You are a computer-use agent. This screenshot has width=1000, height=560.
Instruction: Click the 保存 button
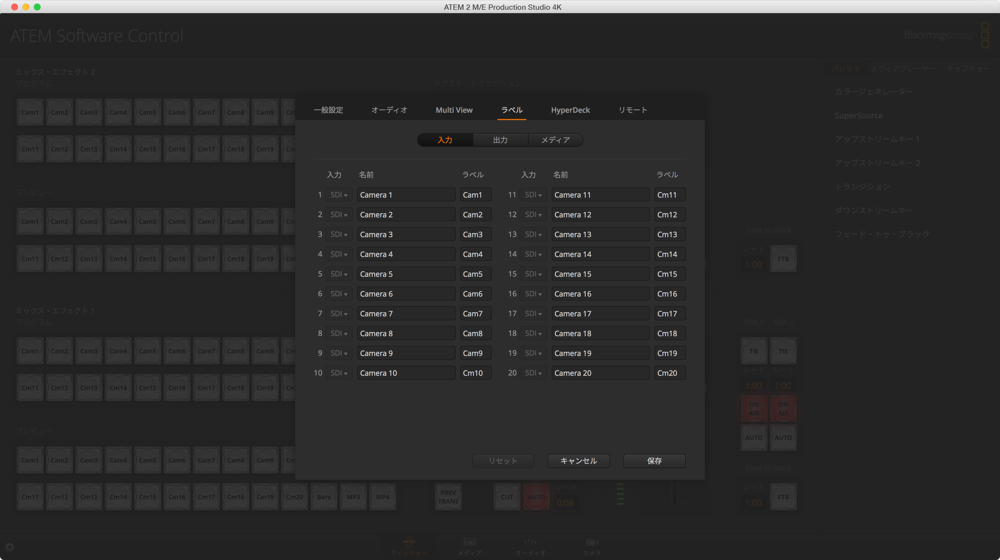tap(654, 461)
